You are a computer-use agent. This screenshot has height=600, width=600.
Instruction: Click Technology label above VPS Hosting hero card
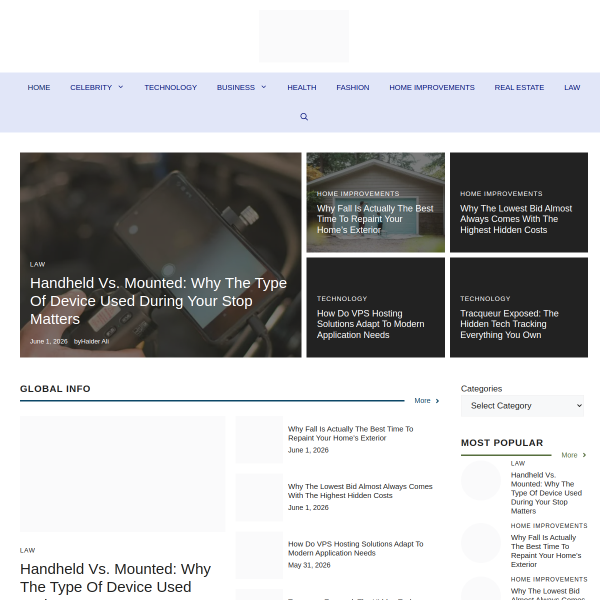point(342,298)
